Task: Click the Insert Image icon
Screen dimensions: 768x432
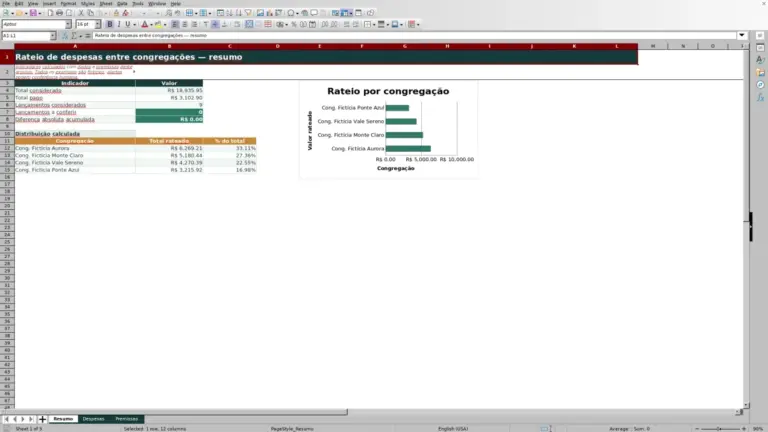Action: 260,13
